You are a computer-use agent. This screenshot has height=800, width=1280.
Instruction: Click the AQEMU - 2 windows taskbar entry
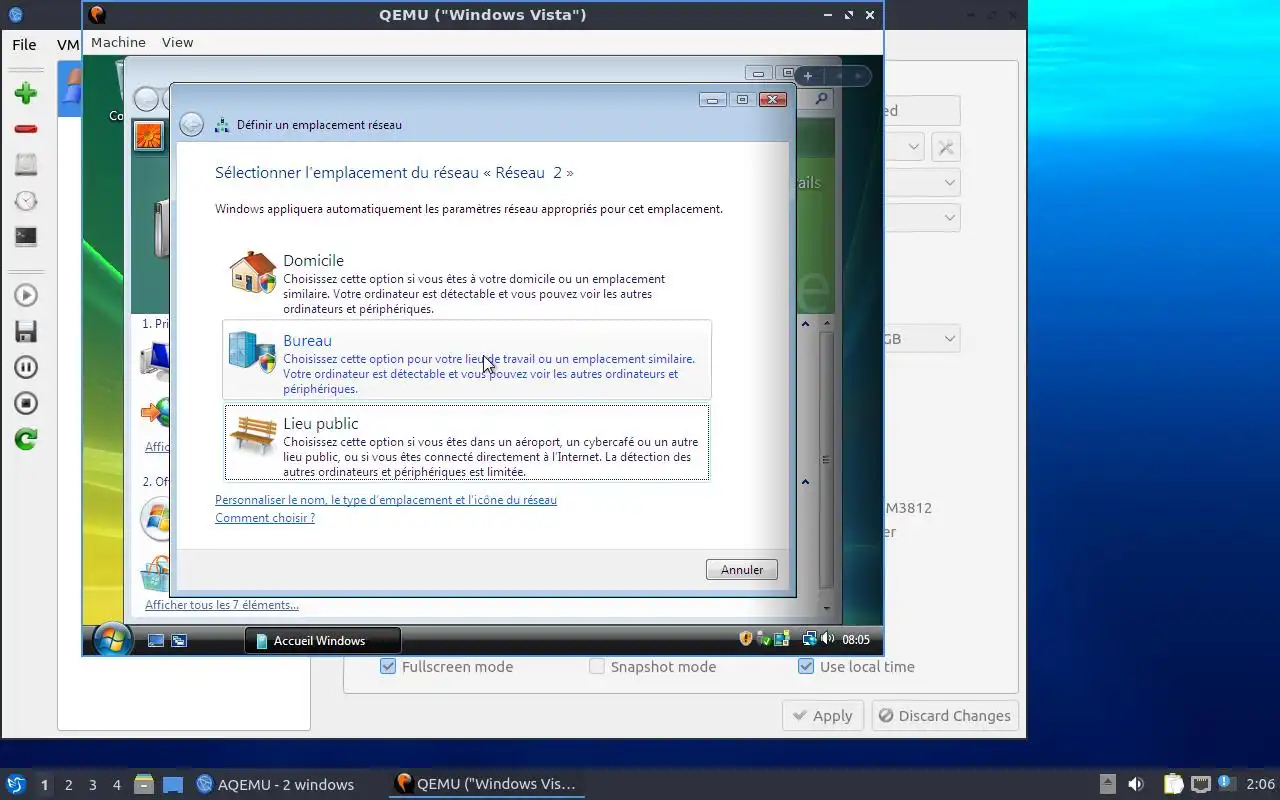[276, 785]
